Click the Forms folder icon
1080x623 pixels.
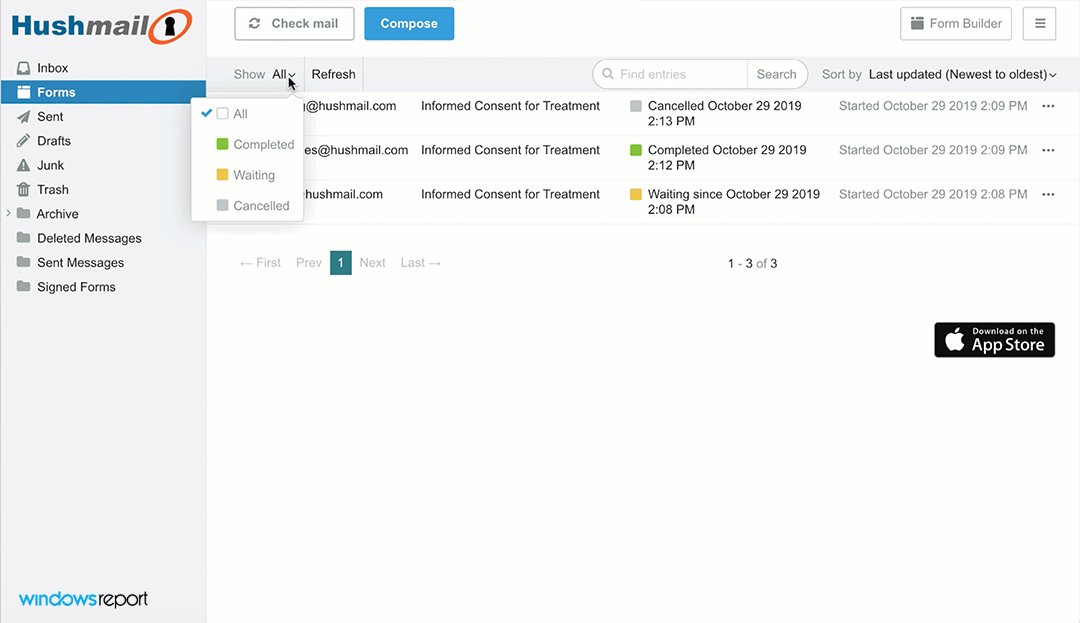tap(23, 91)
